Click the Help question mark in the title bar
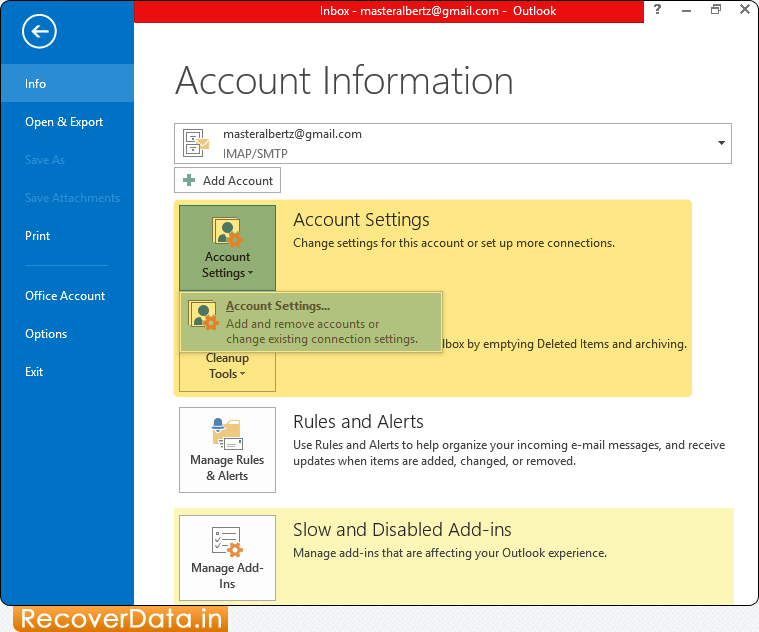 click(x=657, y=9)
